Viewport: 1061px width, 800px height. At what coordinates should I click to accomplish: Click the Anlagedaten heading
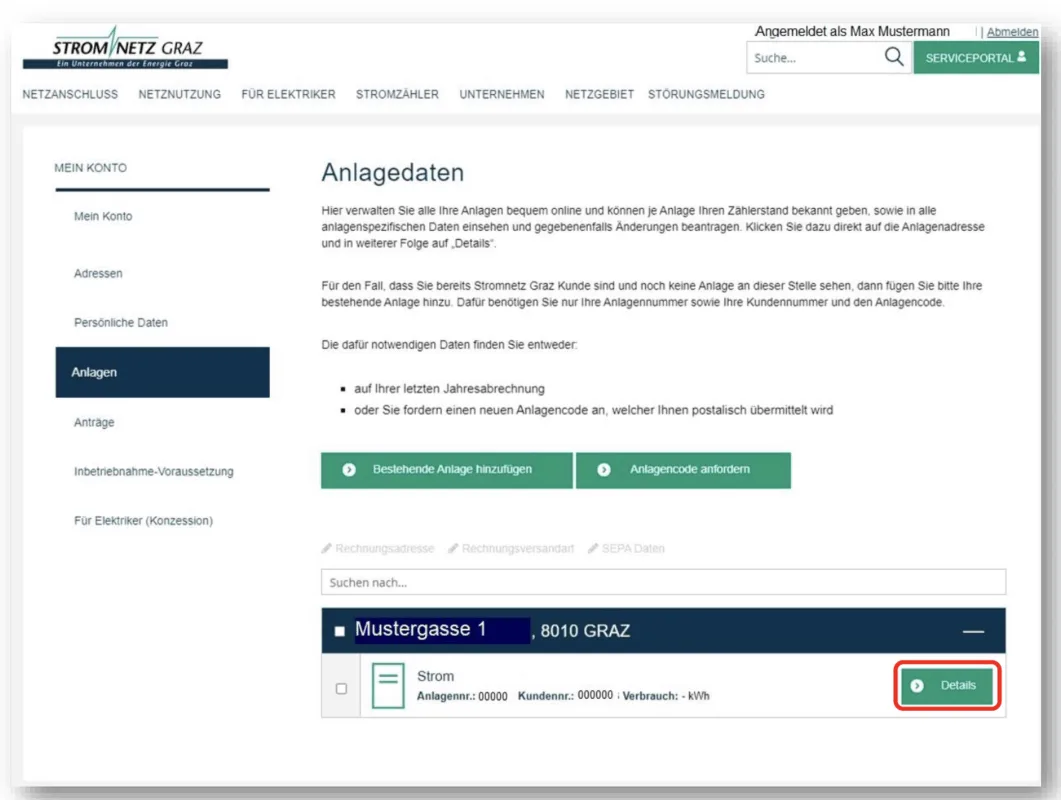tap(392, 172)
